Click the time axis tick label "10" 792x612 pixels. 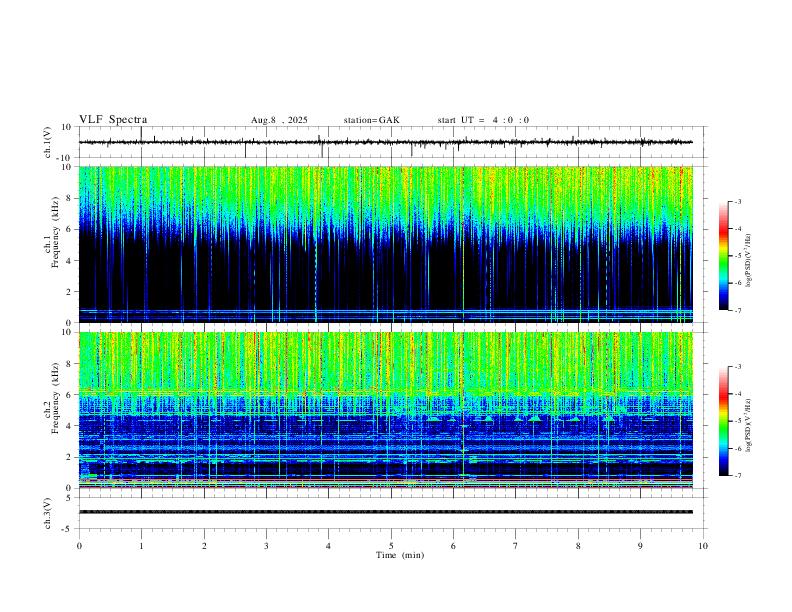click(x=703, y=546)
